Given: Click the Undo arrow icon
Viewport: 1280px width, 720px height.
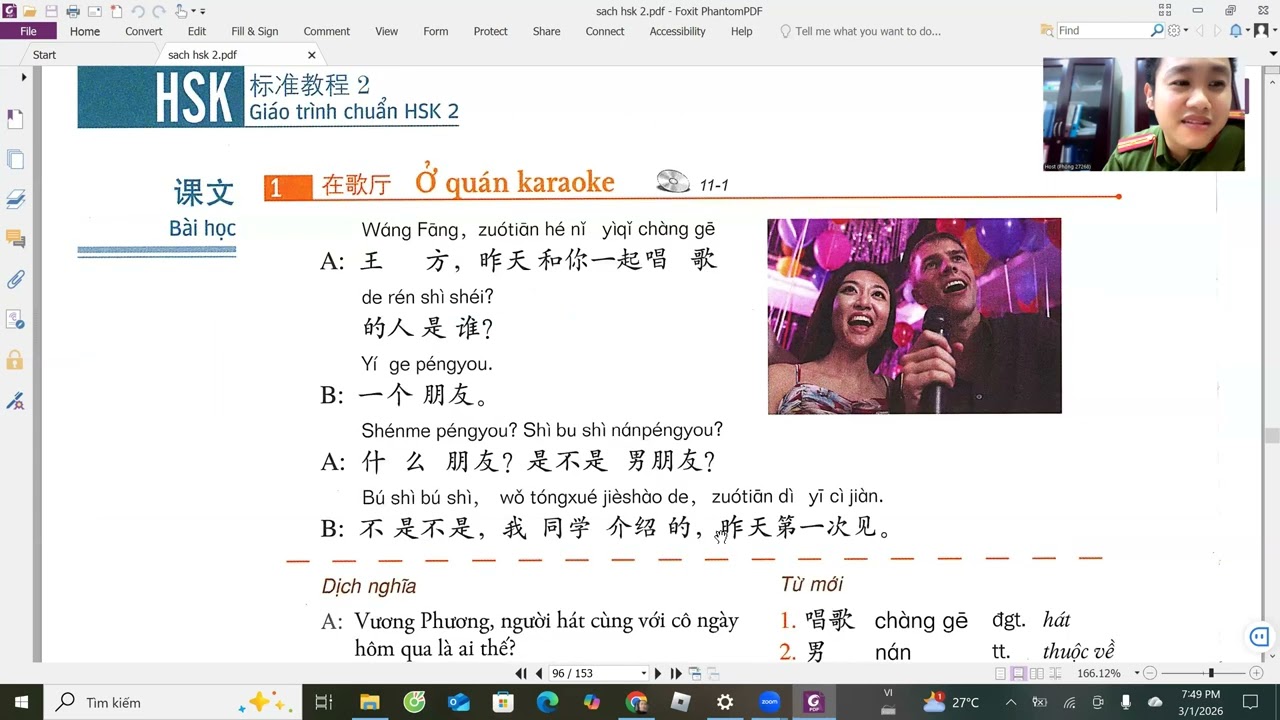Looking at the screenshot, I should (x=138, y=12).
